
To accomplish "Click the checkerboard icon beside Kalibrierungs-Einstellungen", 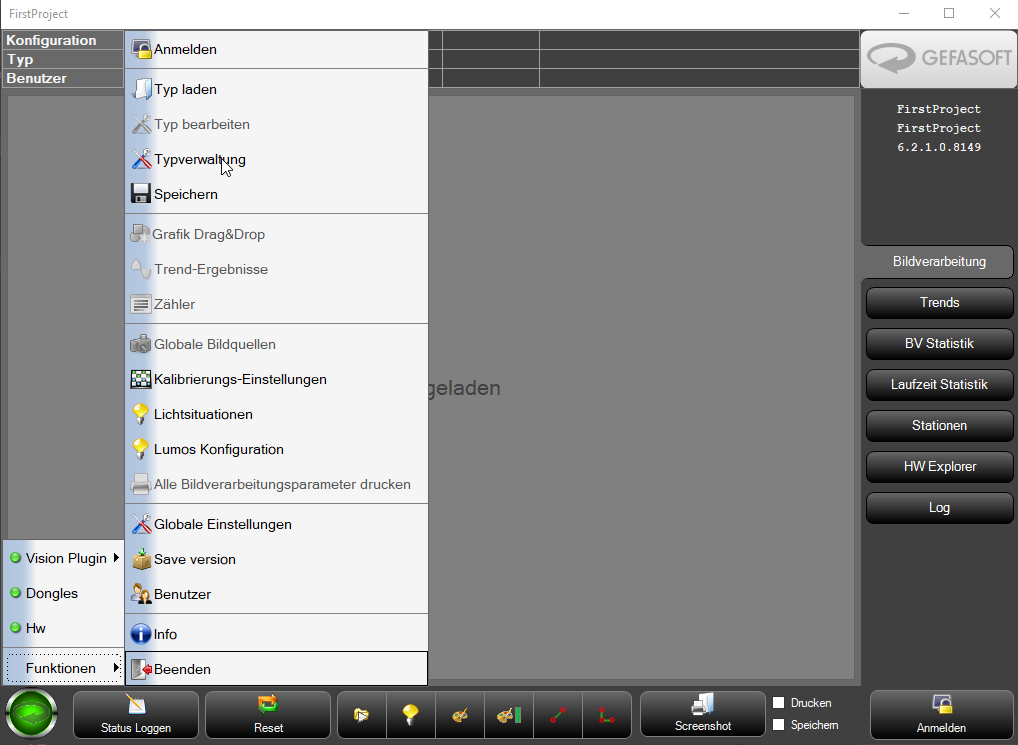I will [x=141, y=379].
